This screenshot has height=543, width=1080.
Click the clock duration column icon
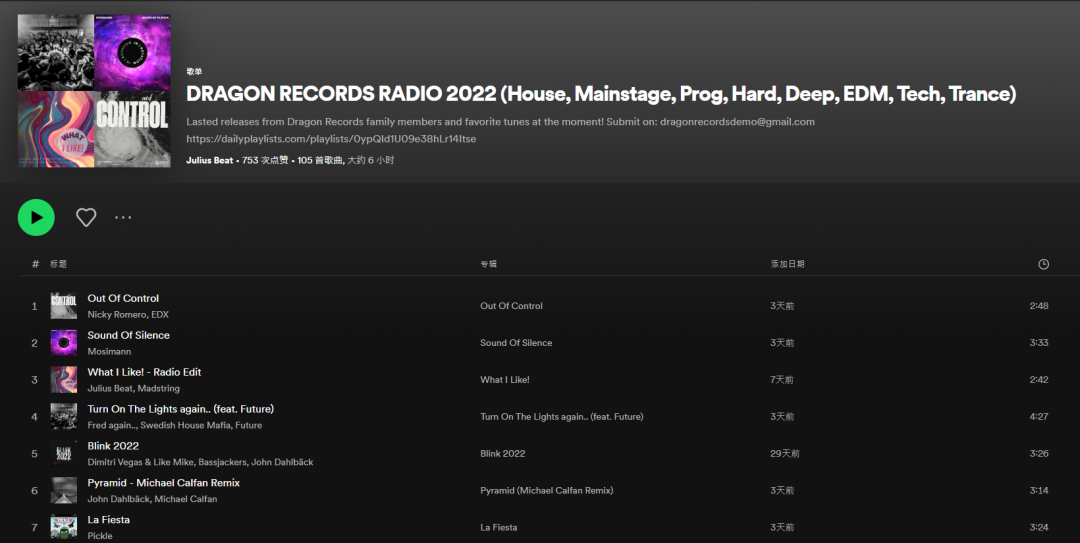click(x=1043, y=264)
